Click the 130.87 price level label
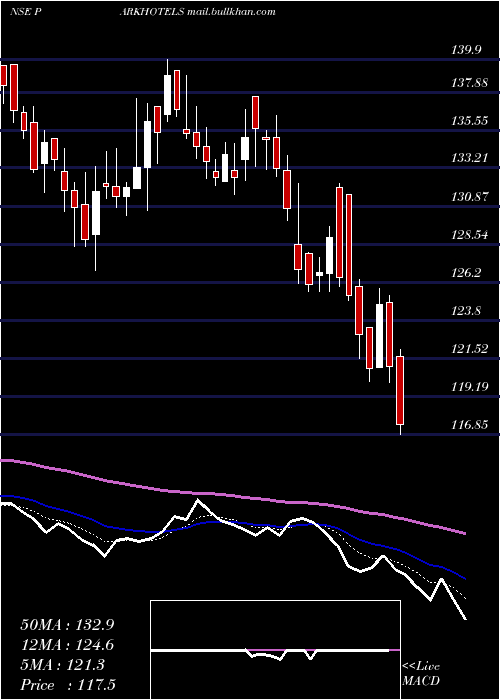 pyautogui.click(x=470, y=197)
